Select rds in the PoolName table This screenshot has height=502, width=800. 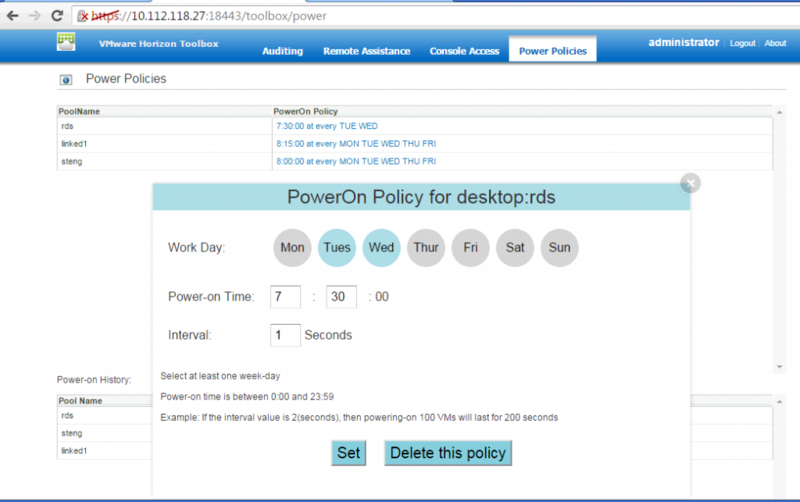[x=67, y=126]
